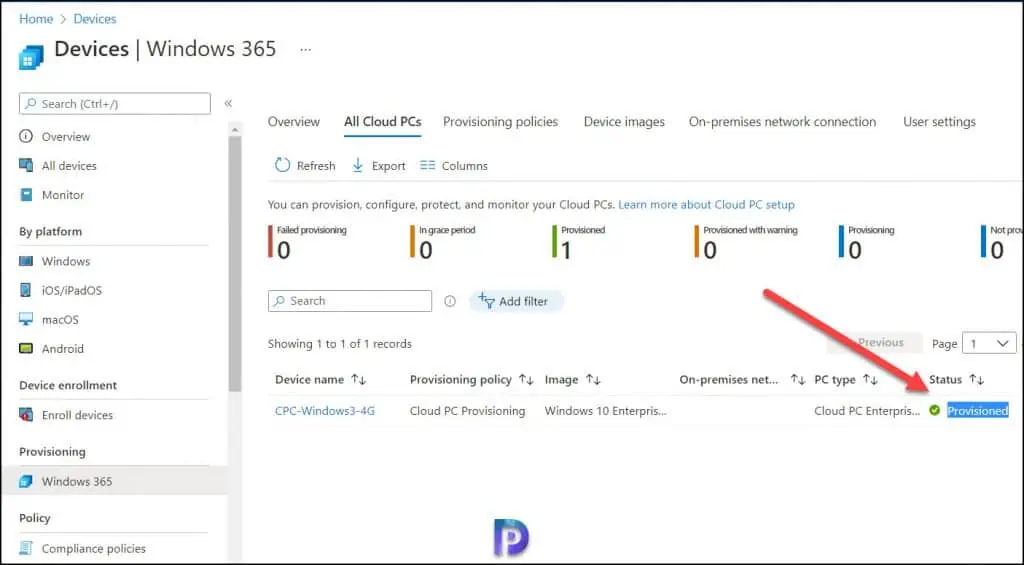The image size is (1024, 565).
Task: Click Cloud PC Enterpris... type cell
Action: coord(867,411)
